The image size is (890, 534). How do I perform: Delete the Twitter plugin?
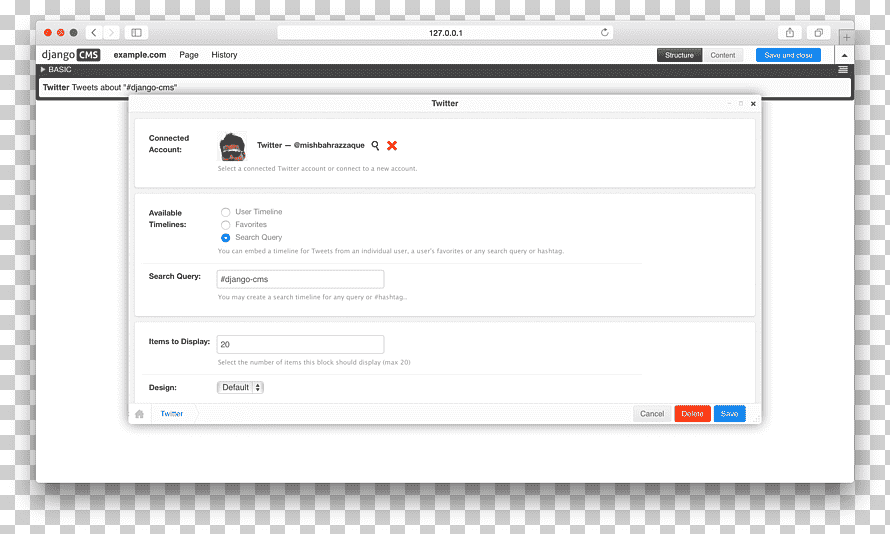coord(692,414)
